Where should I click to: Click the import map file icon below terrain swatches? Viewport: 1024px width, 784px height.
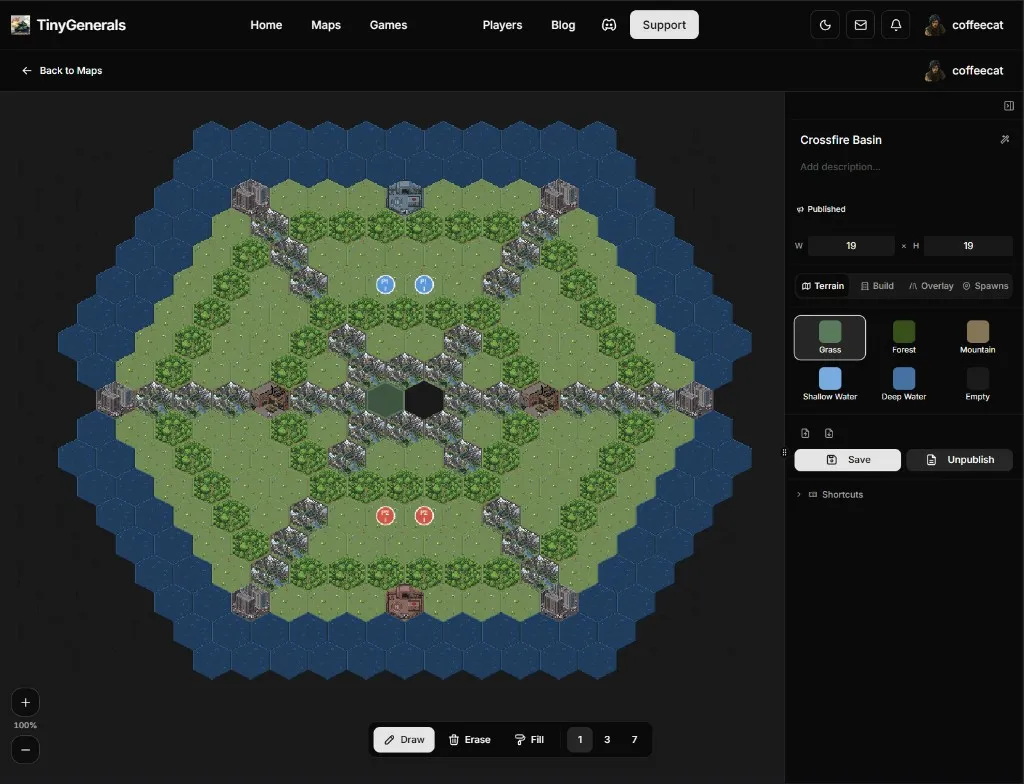click(x=805, y=432)
